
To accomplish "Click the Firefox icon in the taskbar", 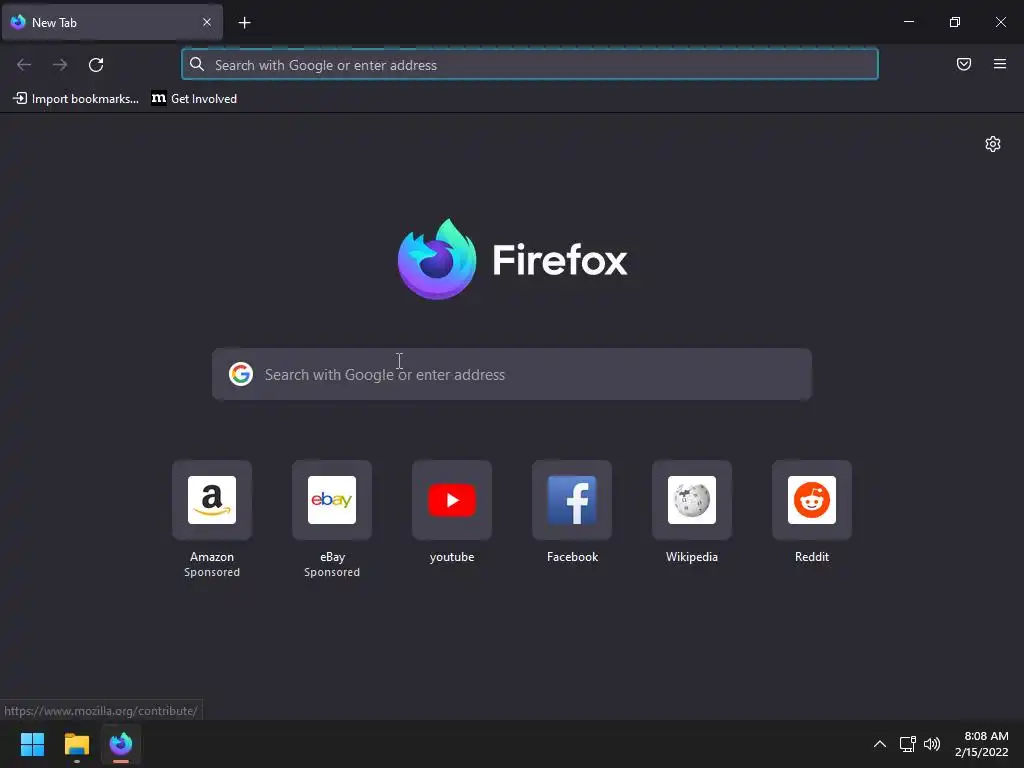I will tap(121, 744).
